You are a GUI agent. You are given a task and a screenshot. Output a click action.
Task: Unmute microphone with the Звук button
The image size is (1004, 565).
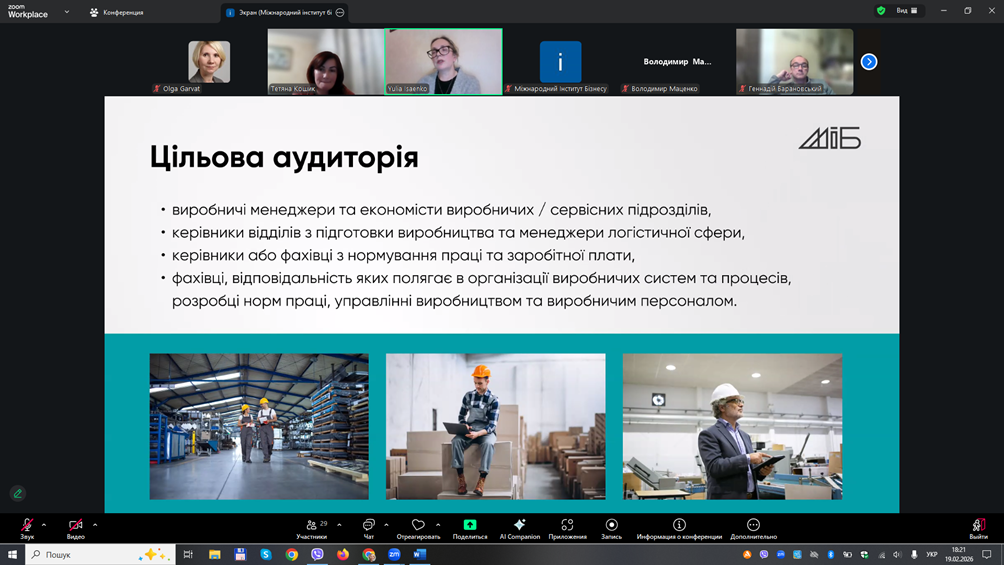click(27, 526)
